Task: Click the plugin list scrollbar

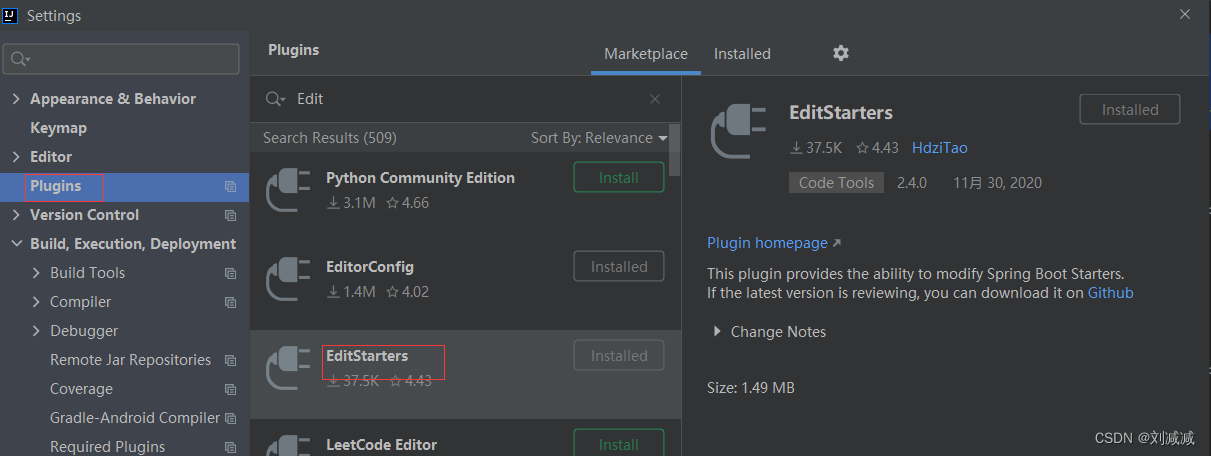Action: pyautogui.click(x=675, y=150)
